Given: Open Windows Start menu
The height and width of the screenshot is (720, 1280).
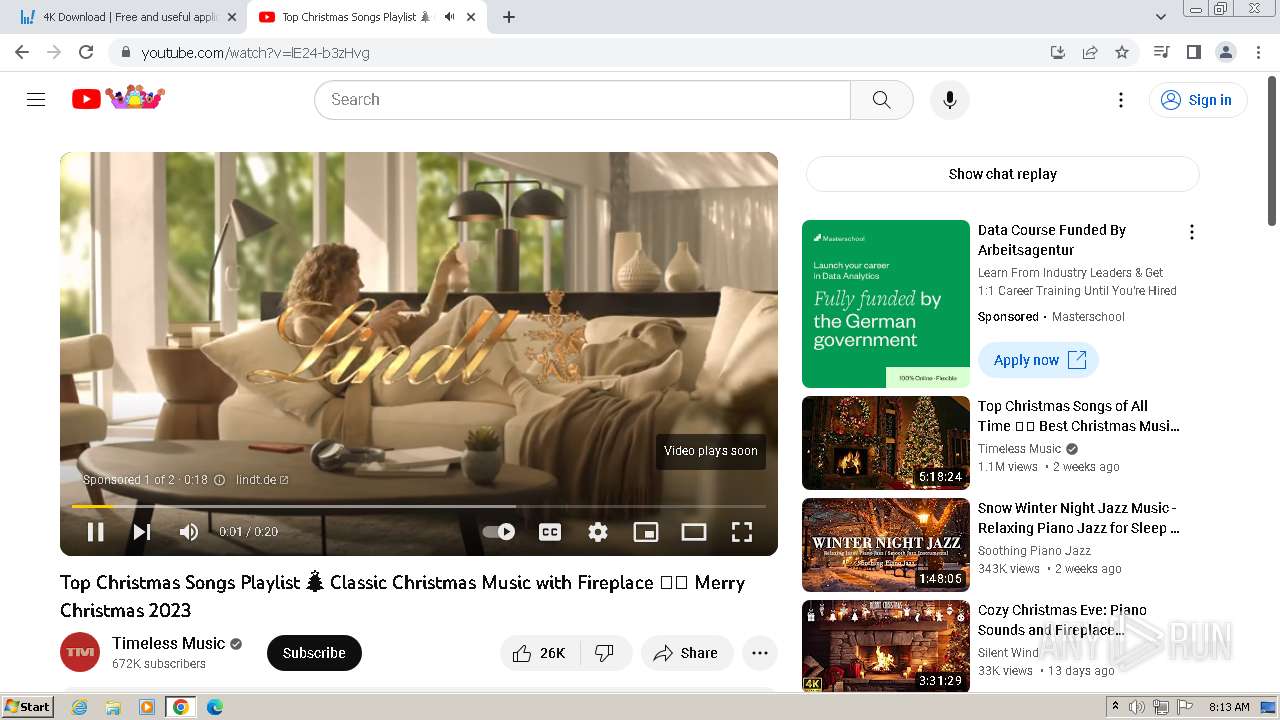Looking at the screenshot, I should coord(27,707).
